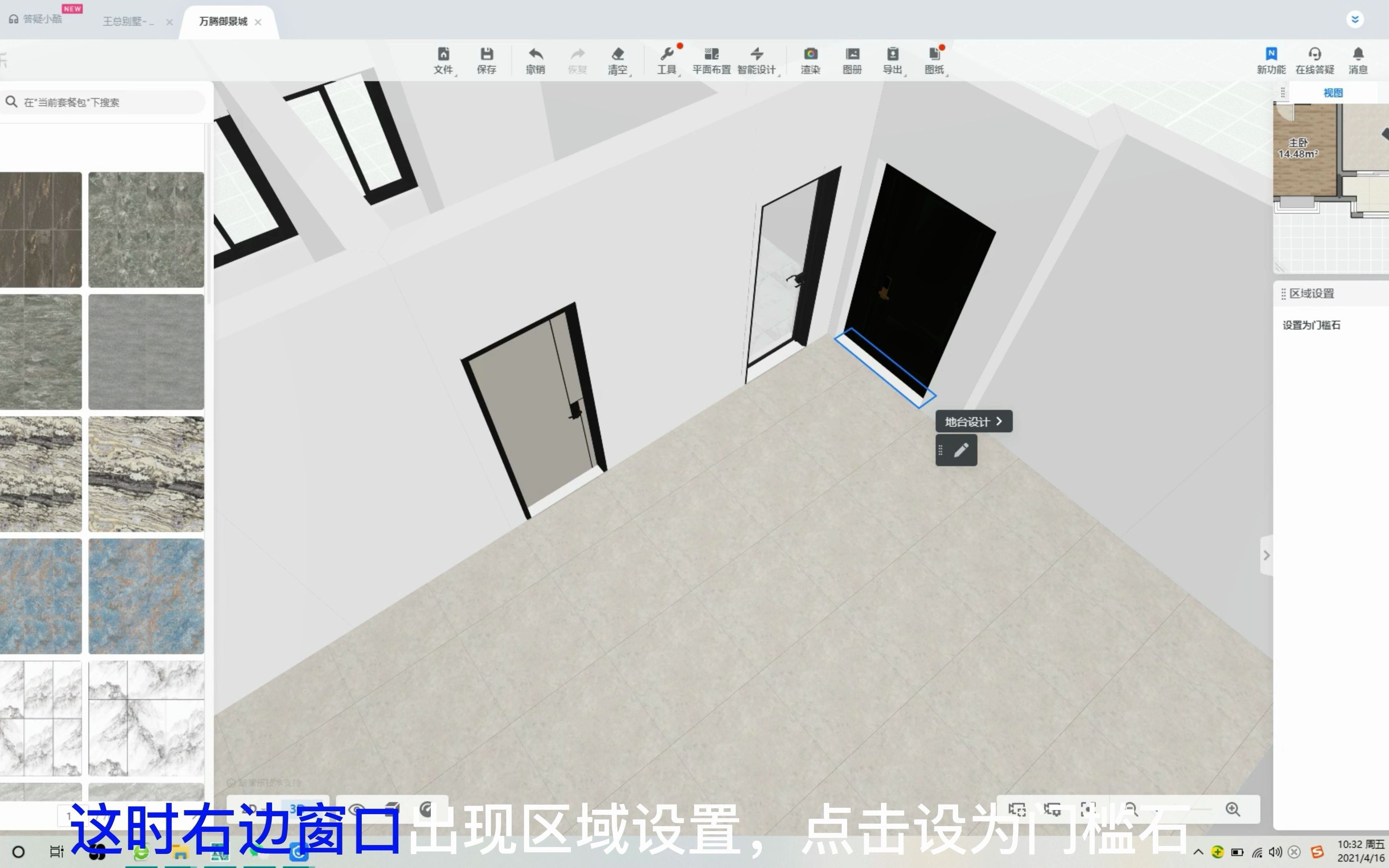Expand the 区域设置 (Area Settings) panel
This screenshot has width=1389, height=868.
pyautogui.click(x=1307, y=292)
